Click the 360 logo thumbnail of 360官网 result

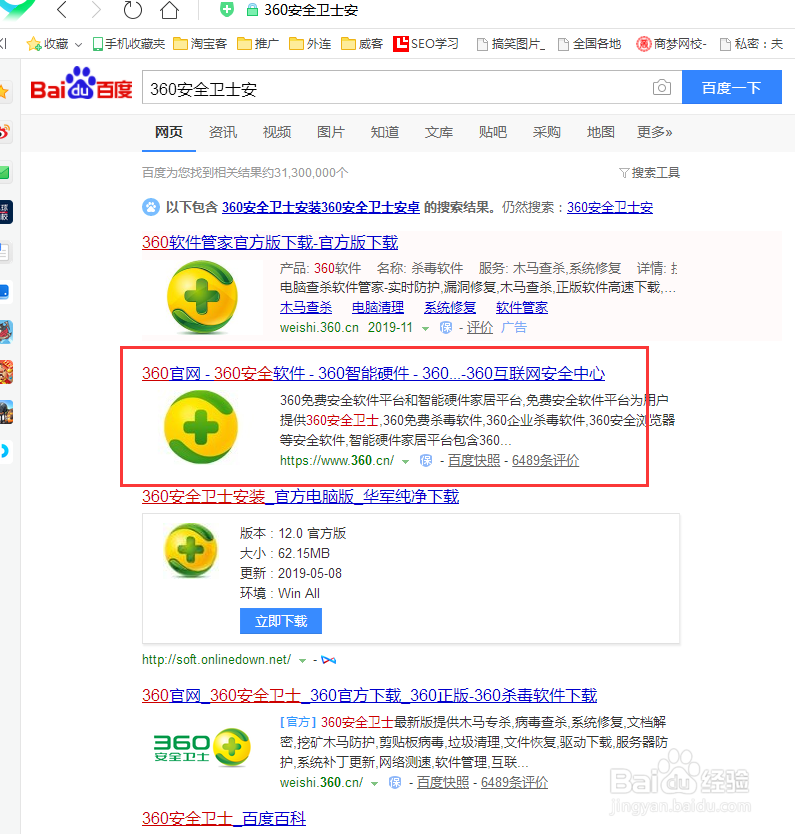pyautogui.click(x=200, y=427)
